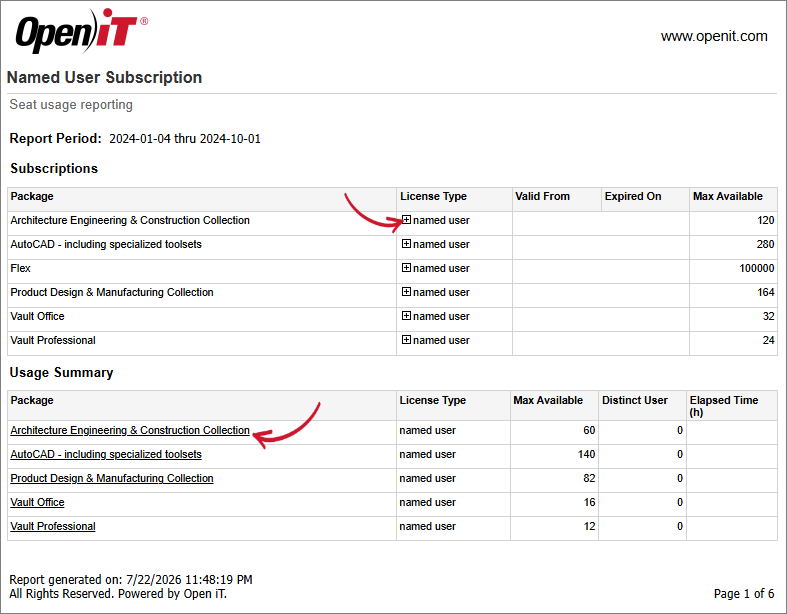The height and width of the screenshot is (614, 787).
Task: Open the Vault Professional usage link
Action: pyautogui.click(x=53, y=527)
